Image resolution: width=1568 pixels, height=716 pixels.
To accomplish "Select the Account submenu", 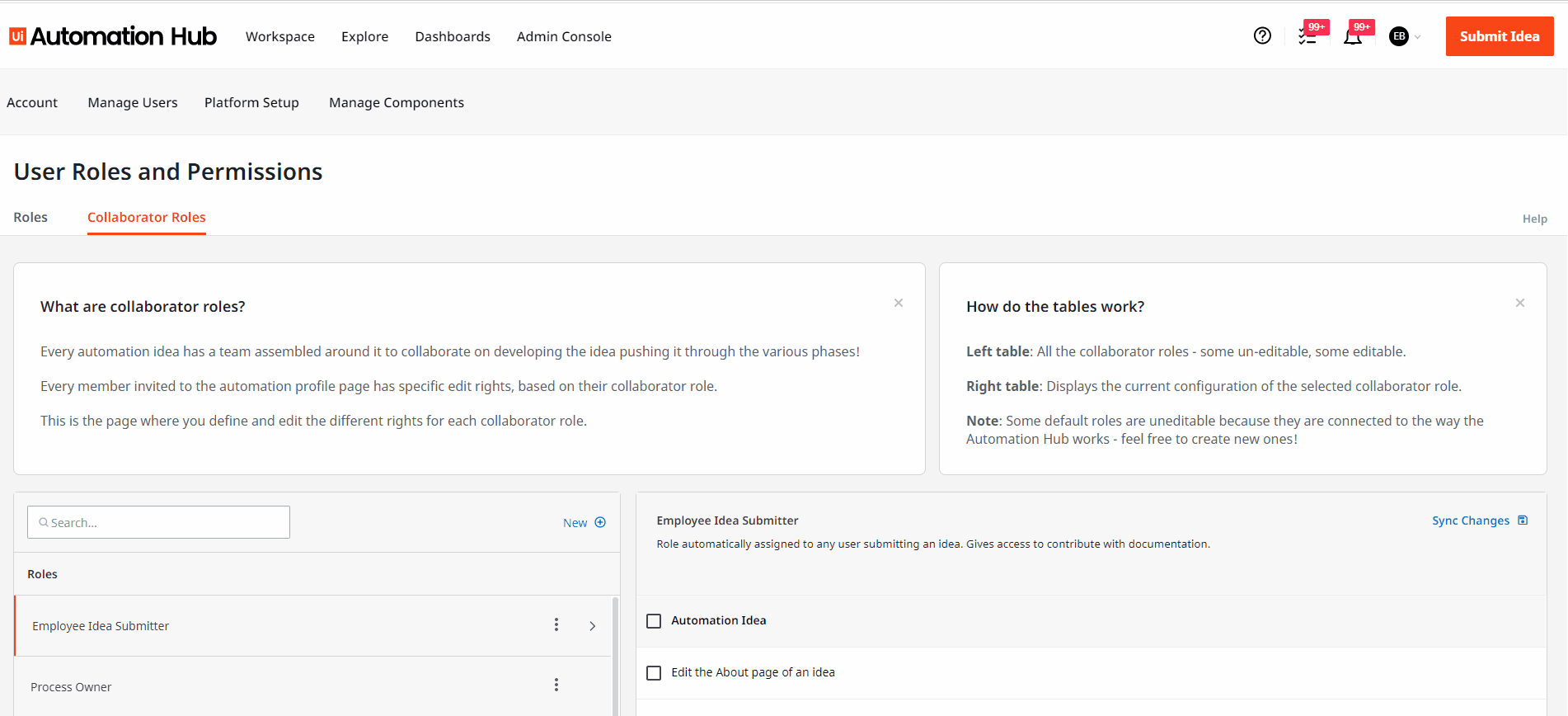I will click(x=32, y=102).
